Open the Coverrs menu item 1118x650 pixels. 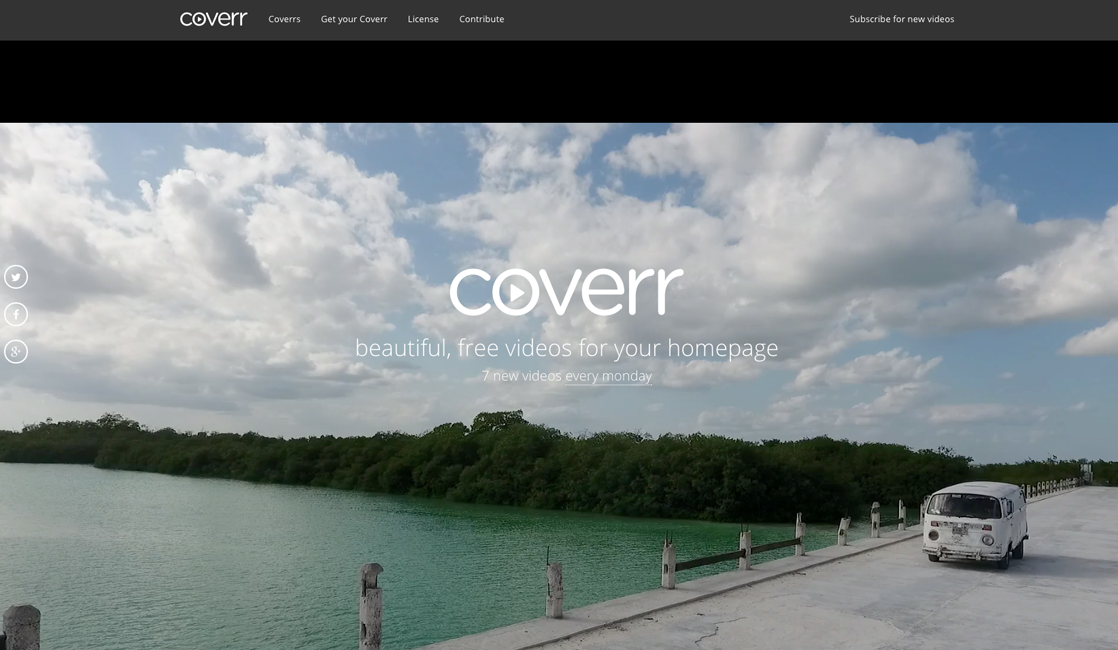tap(284, 19)
